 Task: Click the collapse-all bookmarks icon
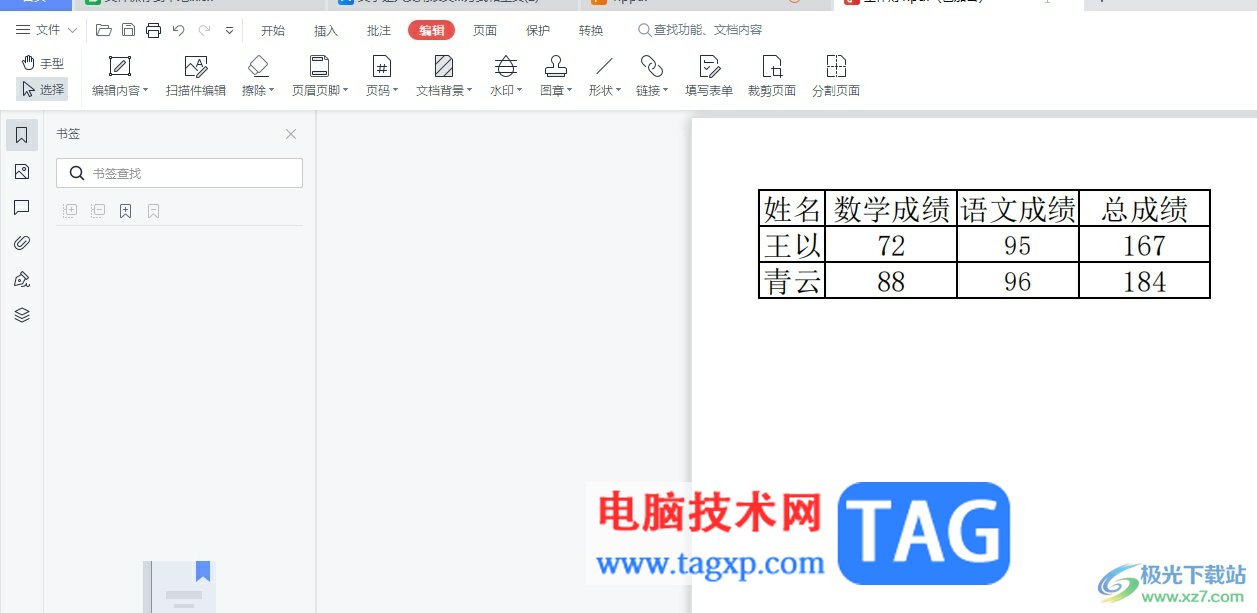[x=98, y=211]
